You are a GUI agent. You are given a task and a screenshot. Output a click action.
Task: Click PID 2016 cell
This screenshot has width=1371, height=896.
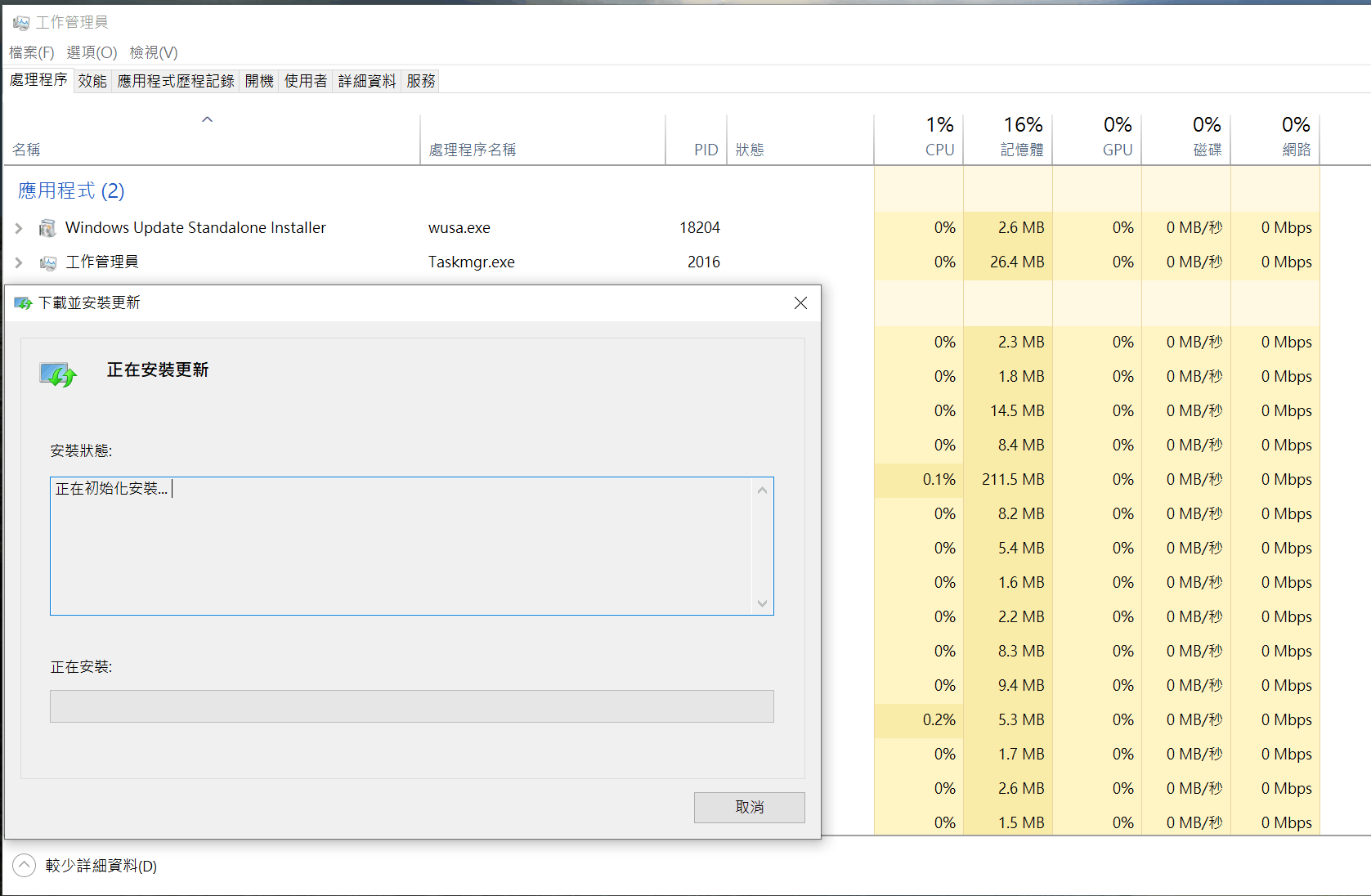click(704, 262)
